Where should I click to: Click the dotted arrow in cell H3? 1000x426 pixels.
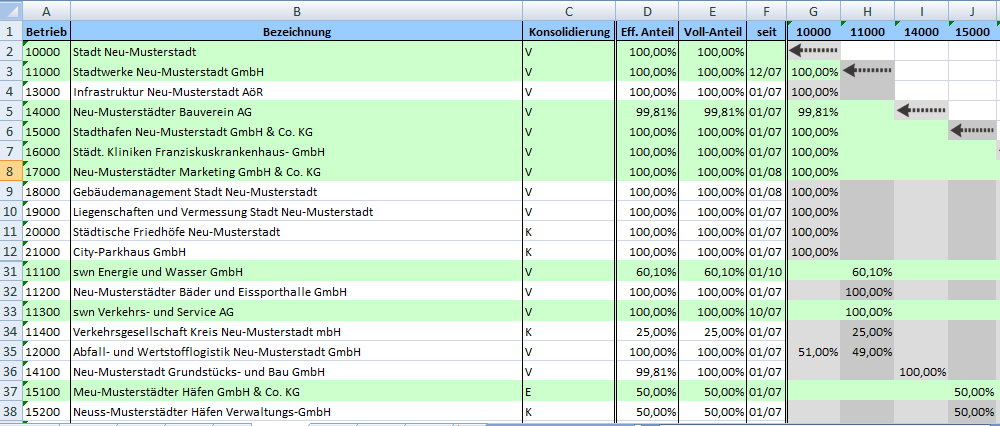coord(866,71)
